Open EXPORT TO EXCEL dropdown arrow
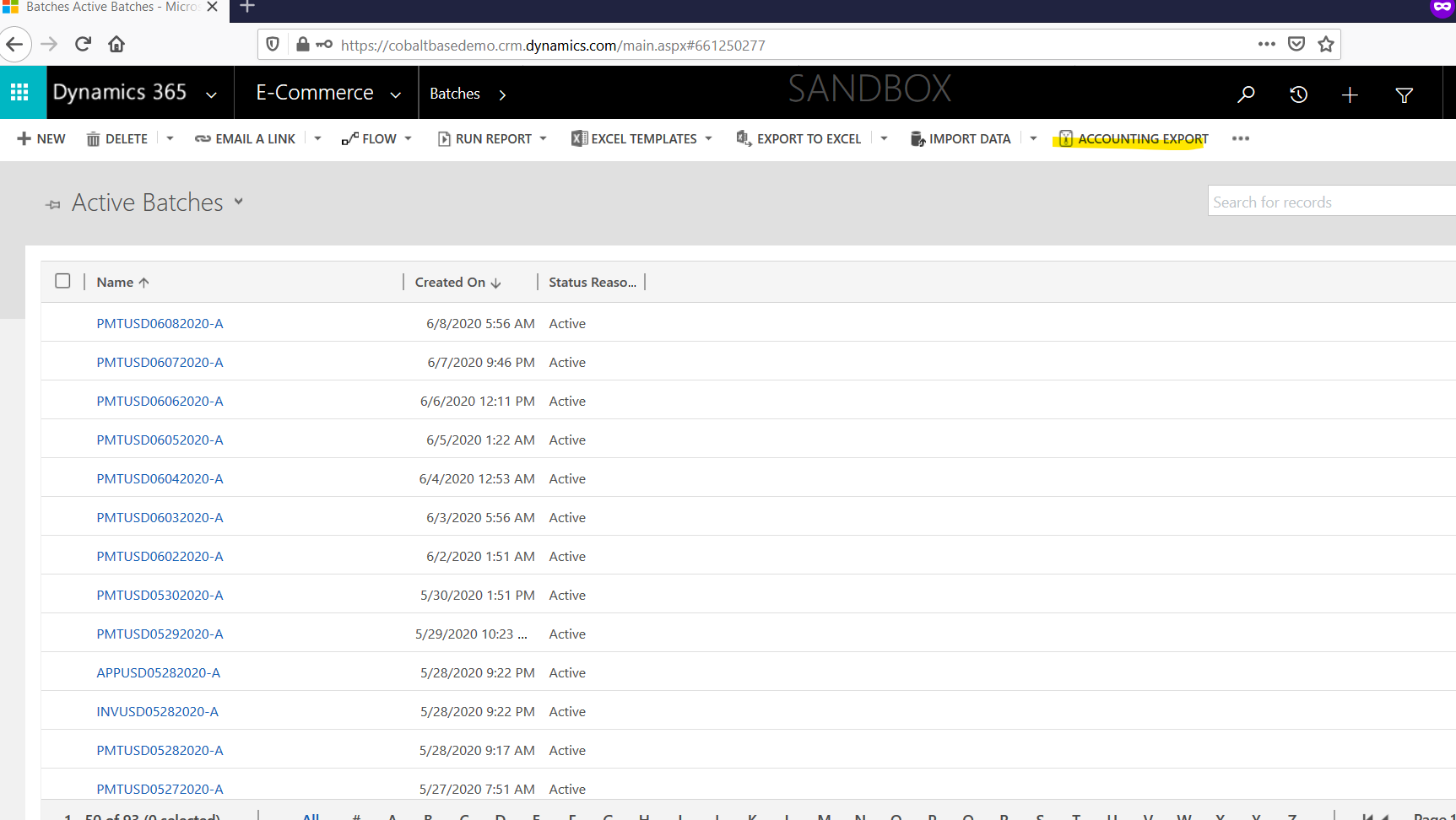This screenshot has height=820, width=1456. tap(884, 138)
